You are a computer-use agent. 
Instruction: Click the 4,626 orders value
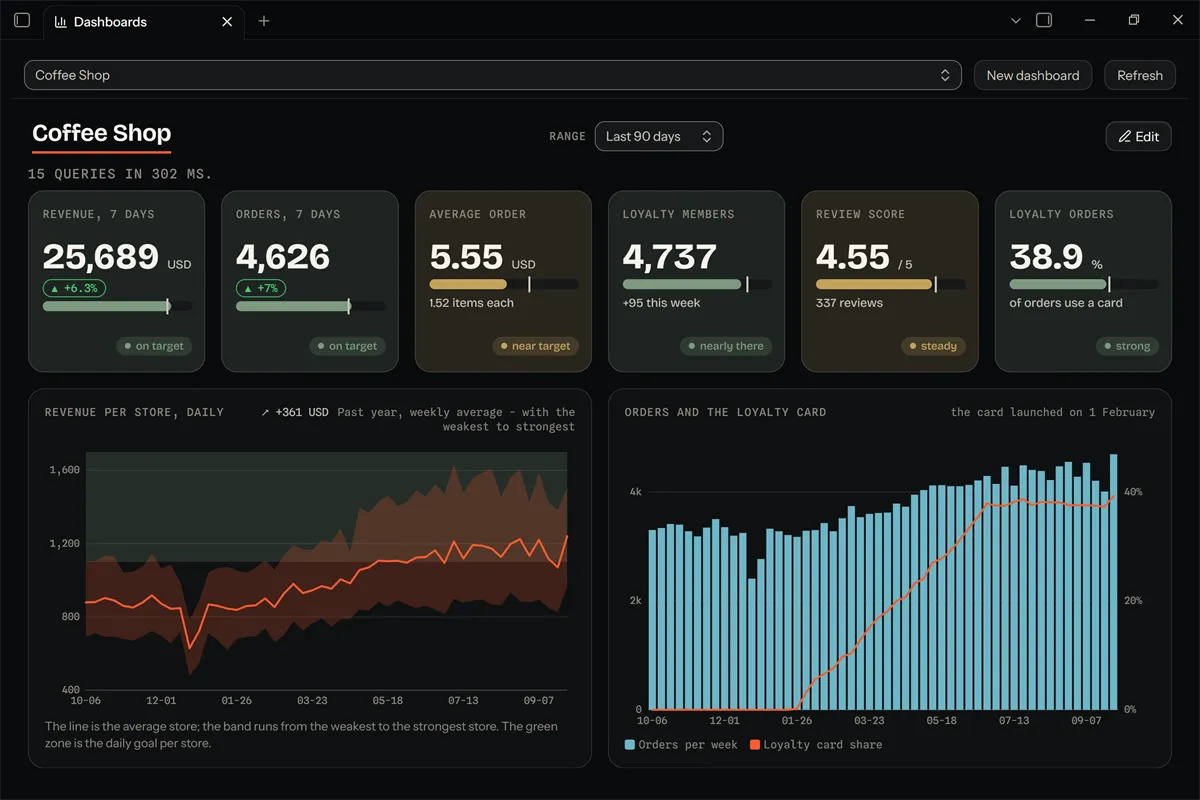pos(283,257)
